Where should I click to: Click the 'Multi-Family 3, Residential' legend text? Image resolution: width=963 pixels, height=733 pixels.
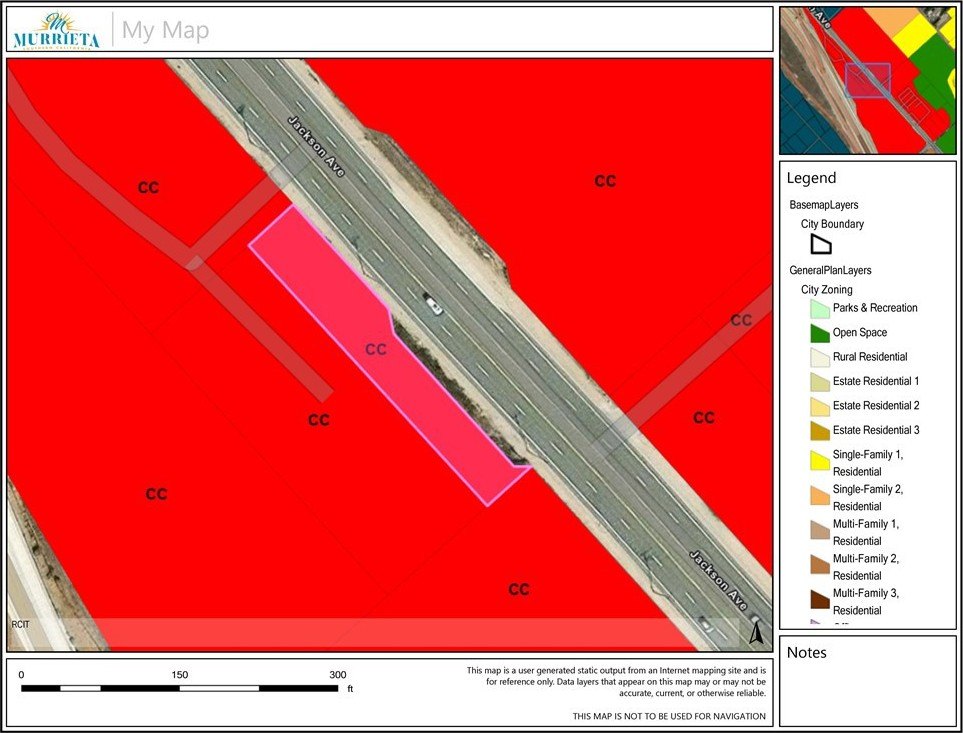click(866, 602)
